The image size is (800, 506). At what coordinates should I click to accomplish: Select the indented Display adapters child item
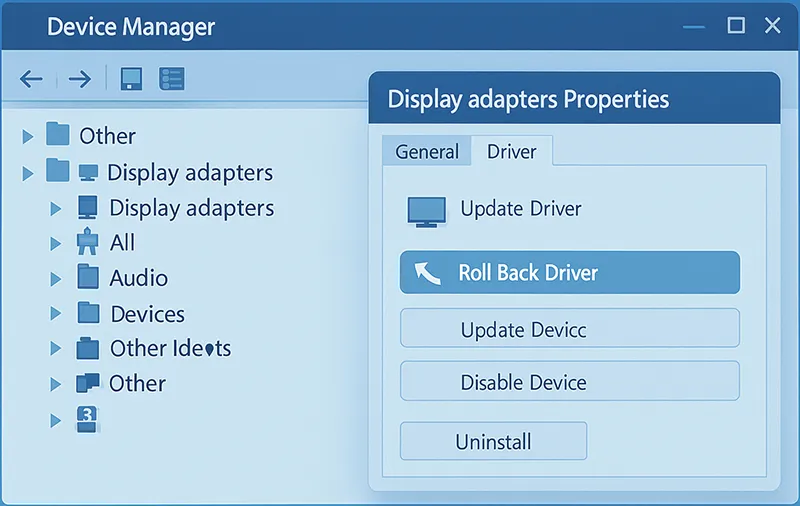[191, 208]
